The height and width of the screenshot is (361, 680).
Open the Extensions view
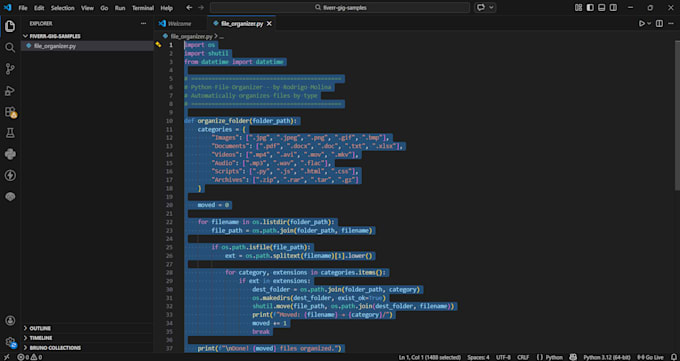tap(10, 112)
